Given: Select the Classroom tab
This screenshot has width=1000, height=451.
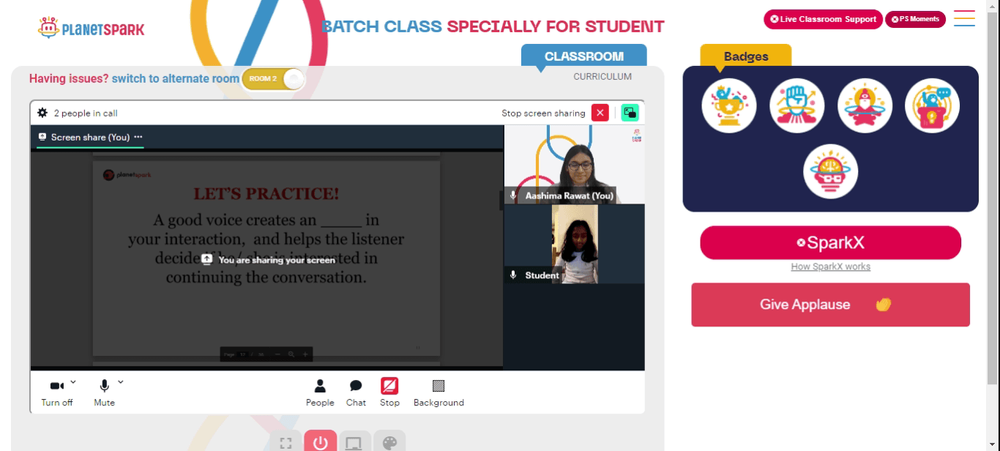Looking at the screenshot, I should (x=584, y=56).
